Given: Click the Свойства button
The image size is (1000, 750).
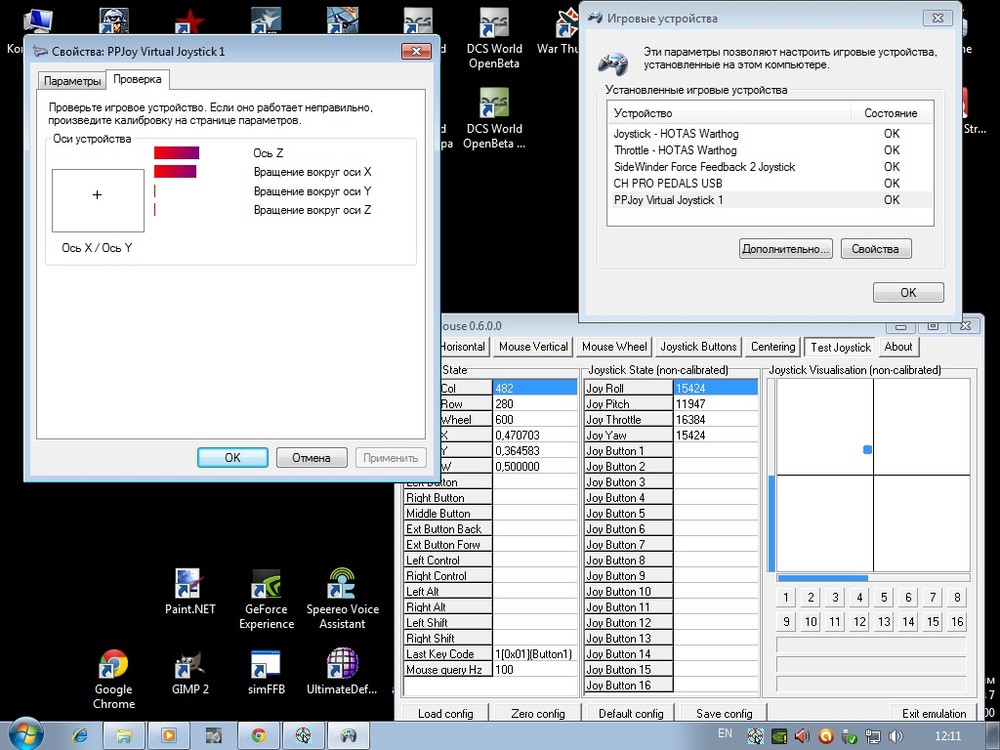Looking at the screenshot, I should point(876,249).
